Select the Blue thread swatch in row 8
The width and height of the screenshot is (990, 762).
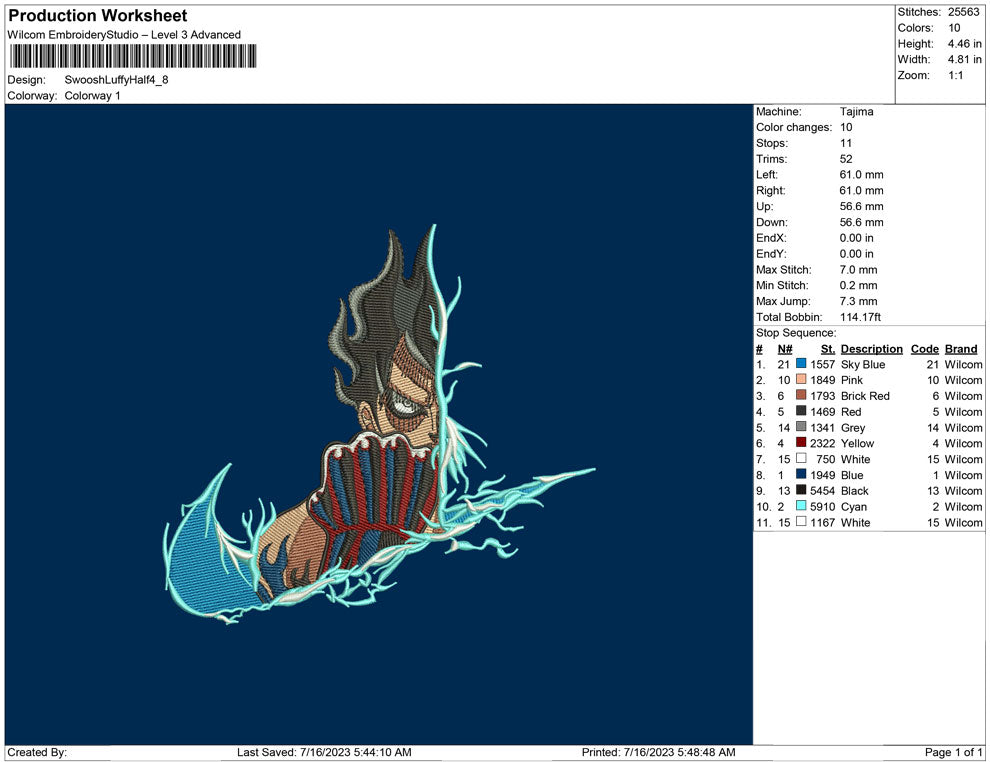tap(801, 475)
